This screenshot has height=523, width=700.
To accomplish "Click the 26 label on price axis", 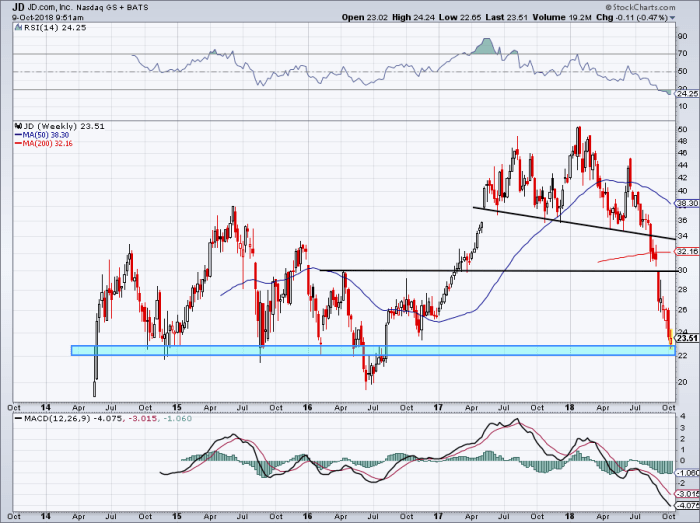I will [683, 310].
